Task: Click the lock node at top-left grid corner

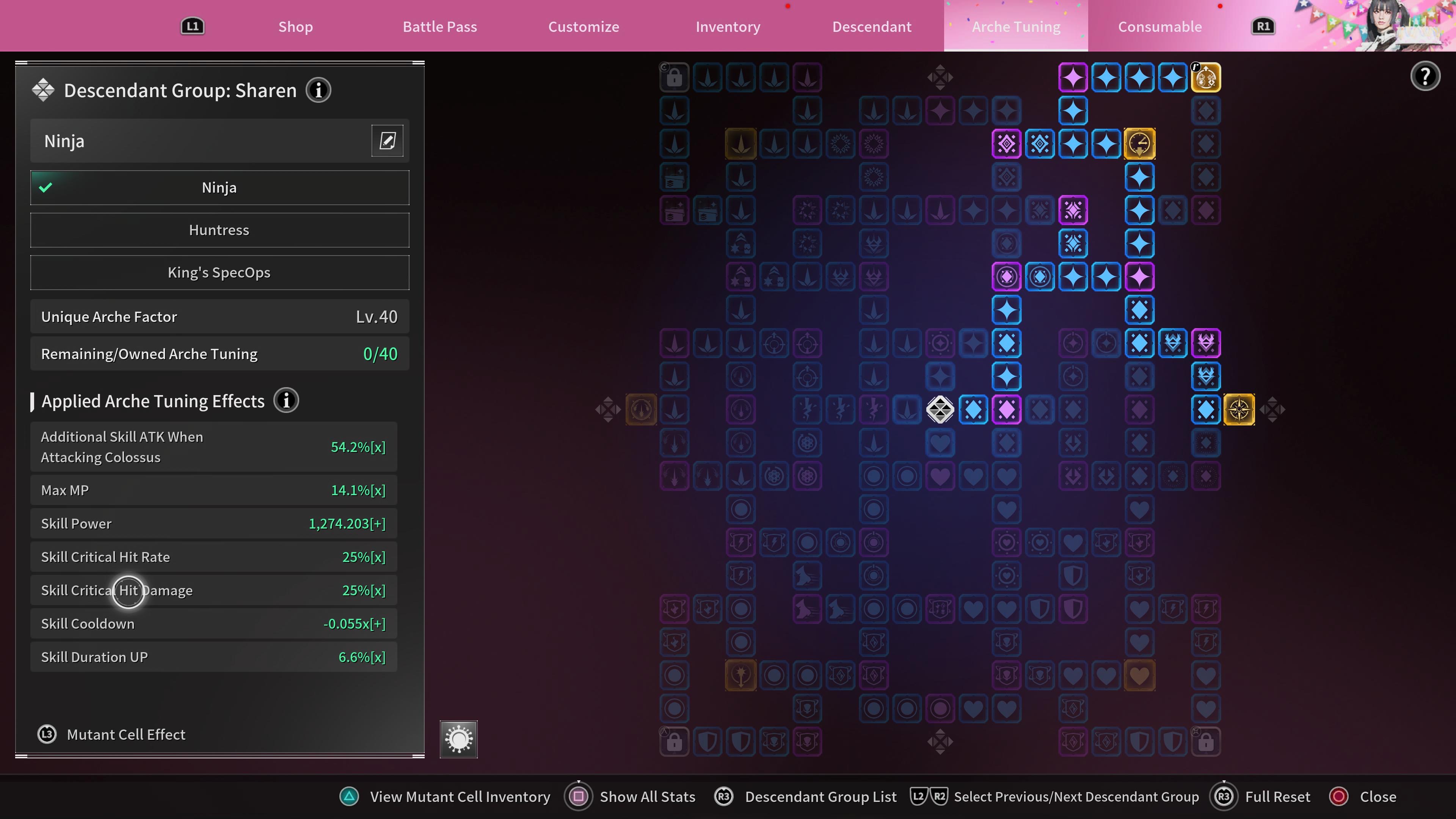Action: [x=674, y=77]
